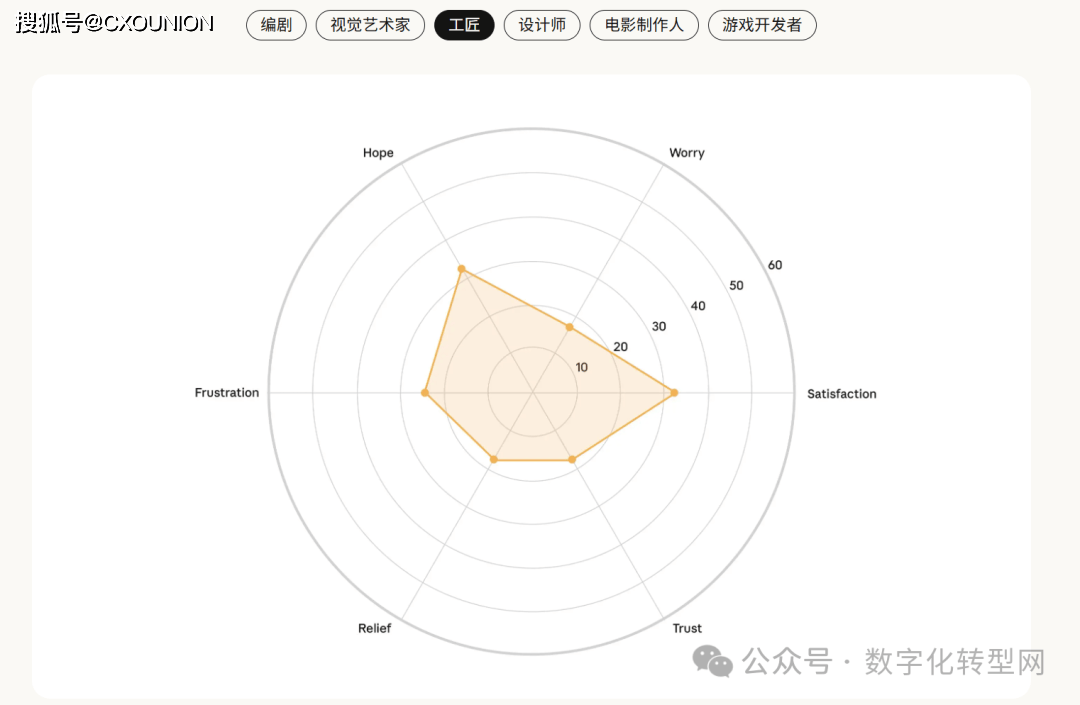Click the Trust data point marker
This screenshot has height=705, width=1080.
572,460
